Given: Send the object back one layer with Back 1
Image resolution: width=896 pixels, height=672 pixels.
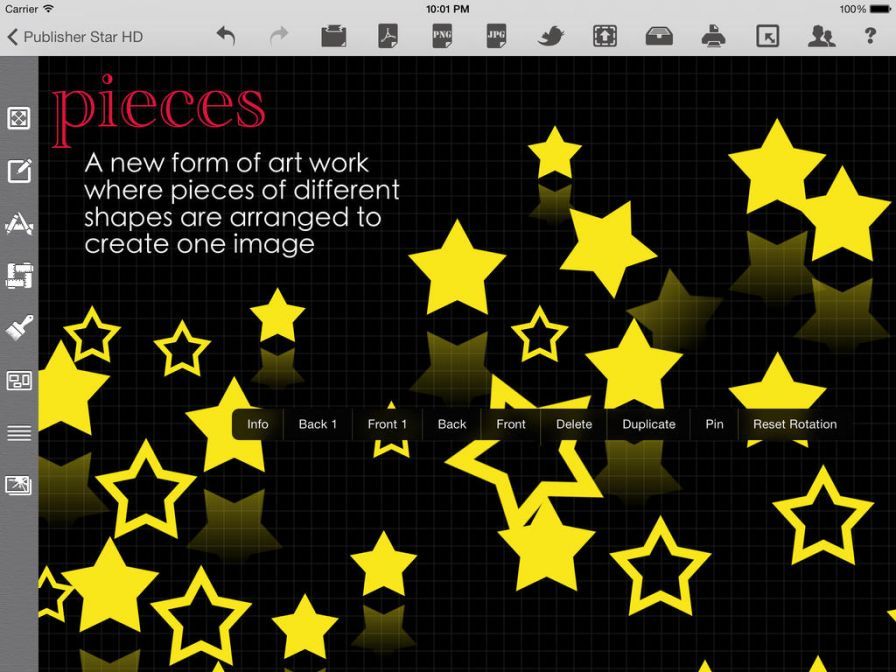Looking at the screenshot, I should (x=317, y=424).
